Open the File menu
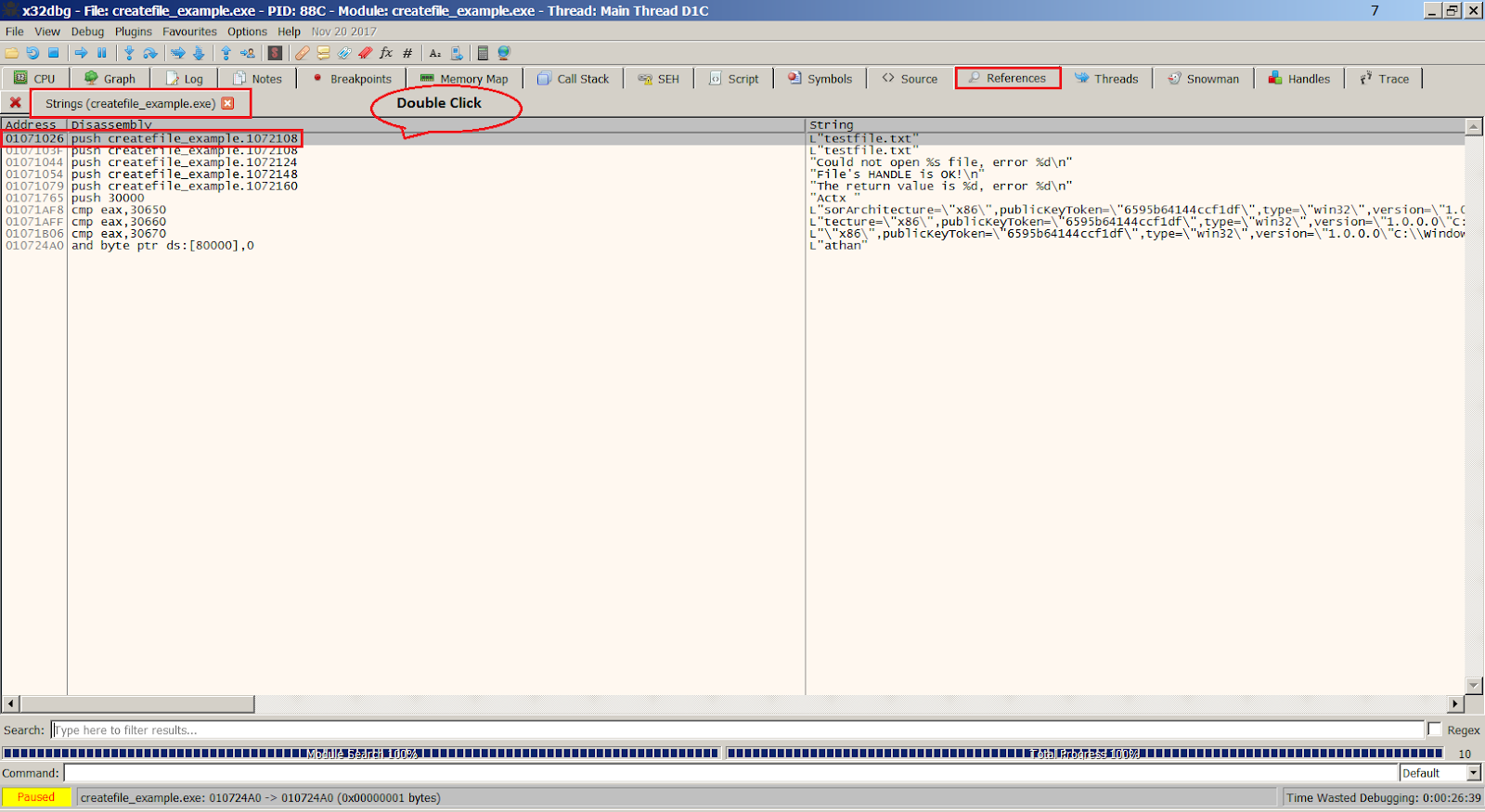This screenshot has height=812, width=1485. click(x=15, y=32)
